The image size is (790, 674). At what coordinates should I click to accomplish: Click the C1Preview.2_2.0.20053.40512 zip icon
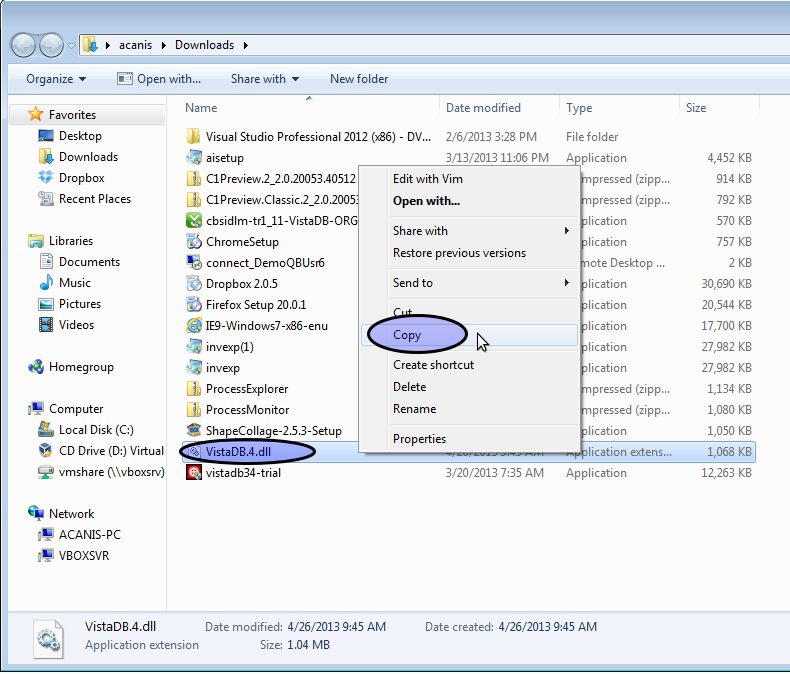(193, 179)
